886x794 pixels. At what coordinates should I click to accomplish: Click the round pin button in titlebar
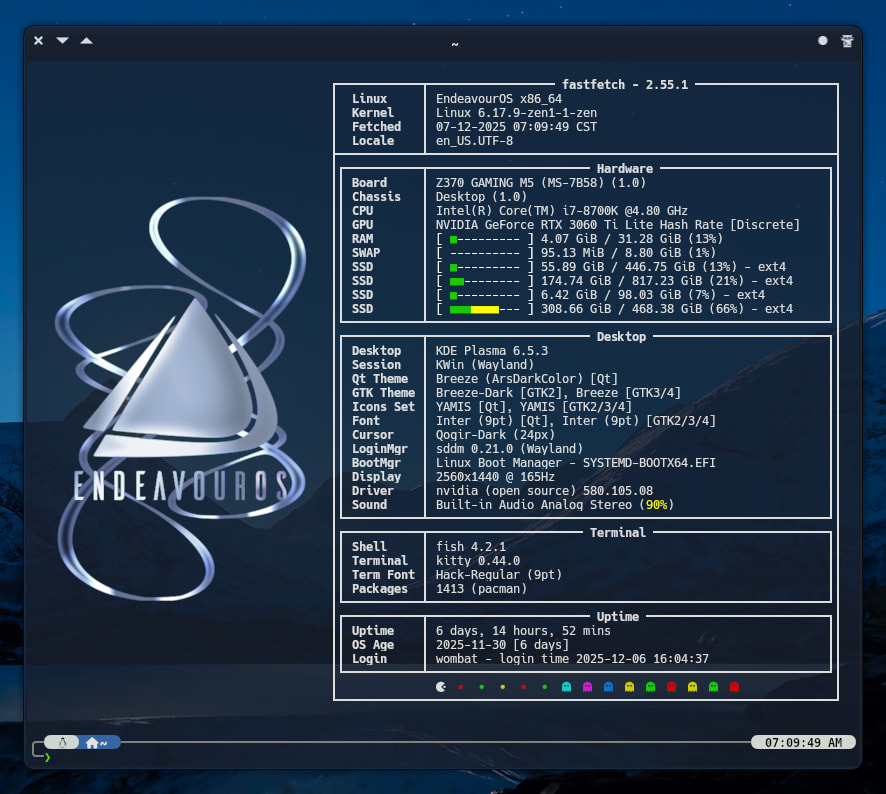pos(823,41)
